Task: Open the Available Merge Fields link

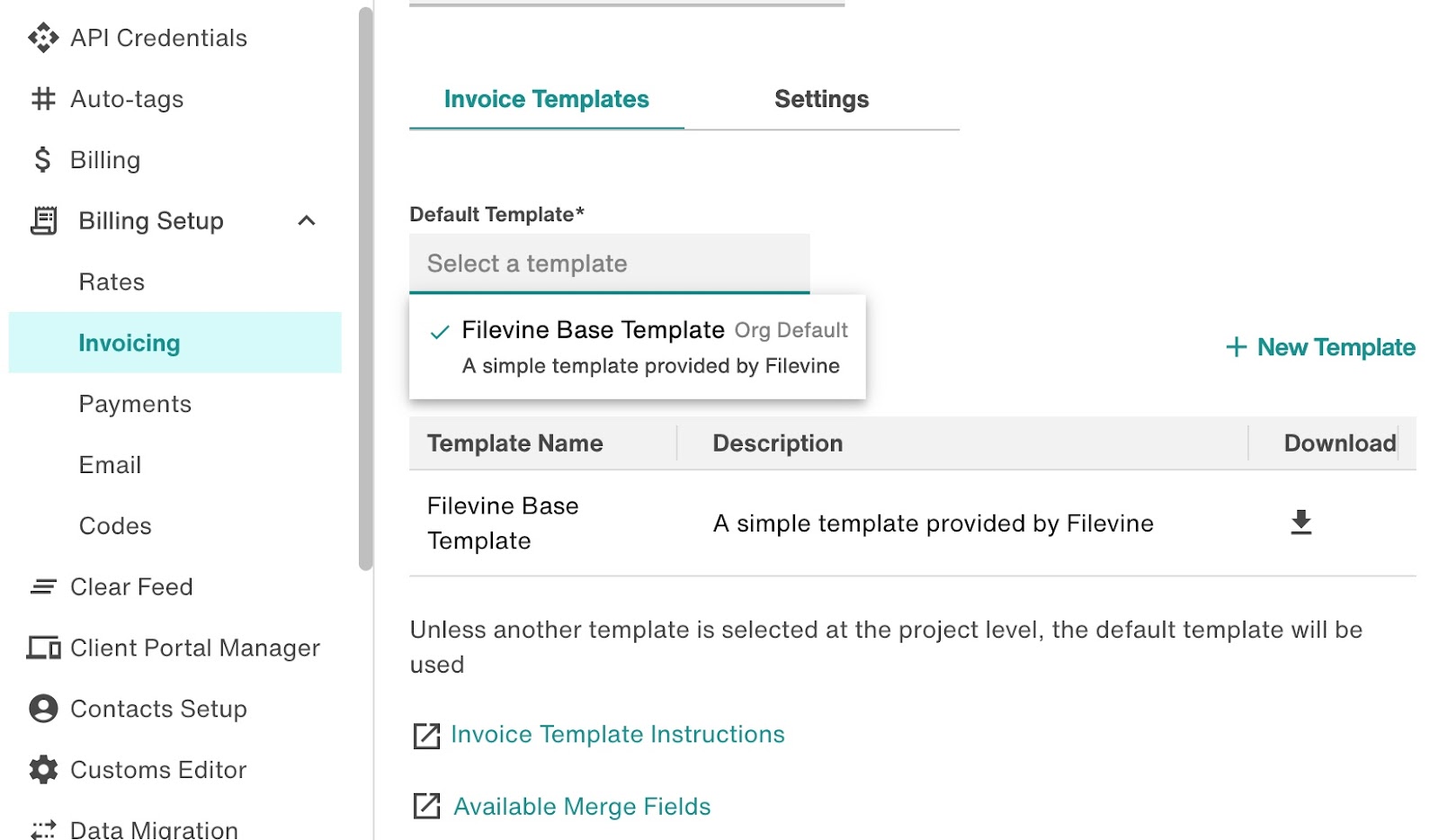Action: pos(582,807)
